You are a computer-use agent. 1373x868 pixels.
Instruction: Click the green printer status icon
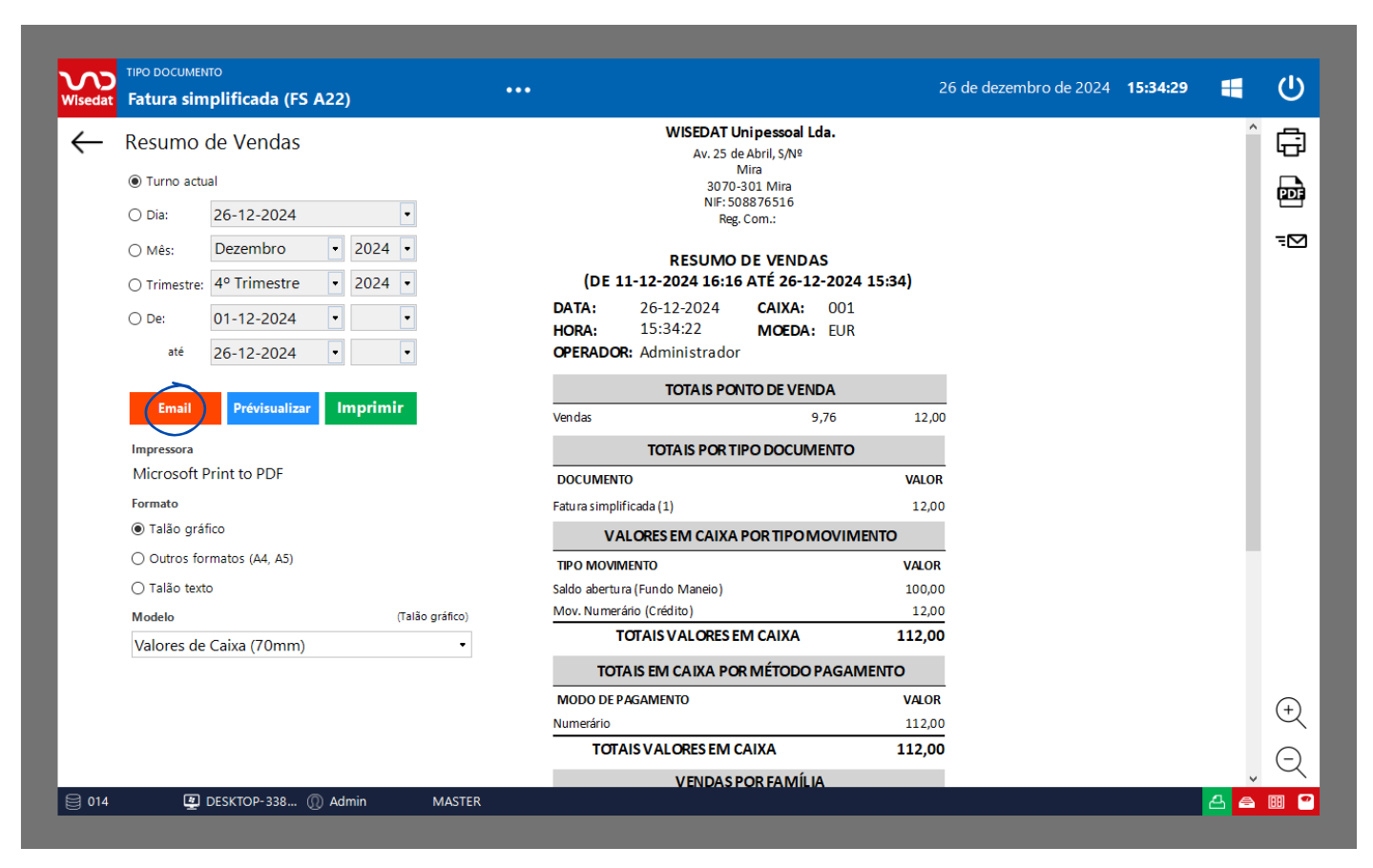point(1217,802)
